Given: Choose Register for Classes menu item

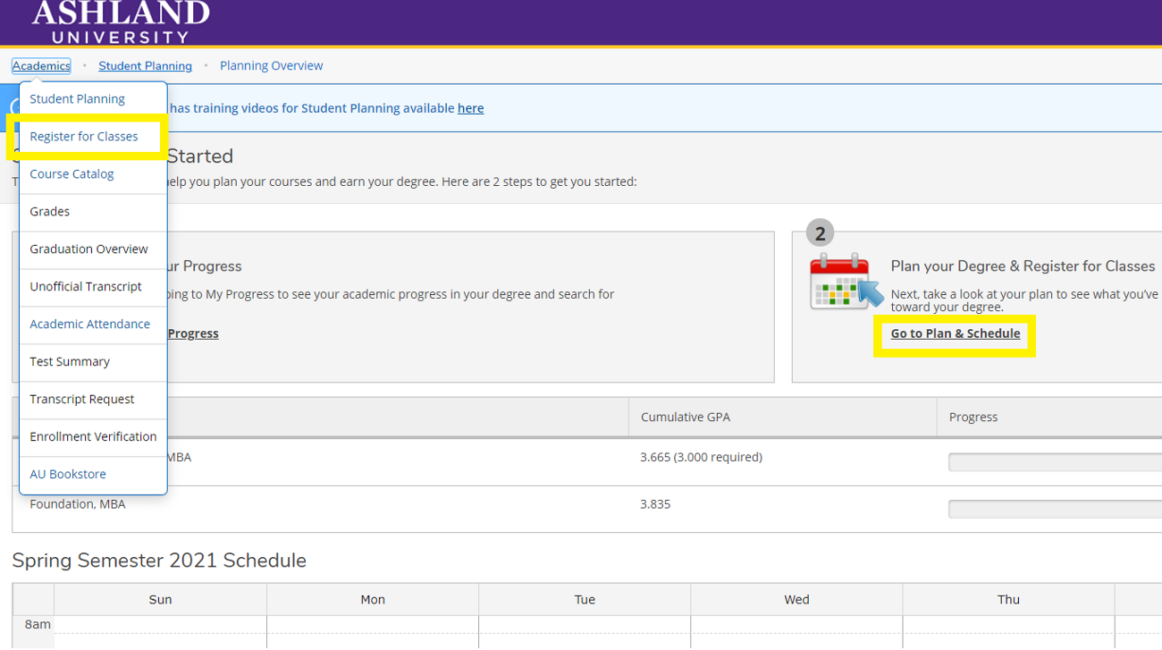Looking at the screenshot, I should click(x=84, y=137).
